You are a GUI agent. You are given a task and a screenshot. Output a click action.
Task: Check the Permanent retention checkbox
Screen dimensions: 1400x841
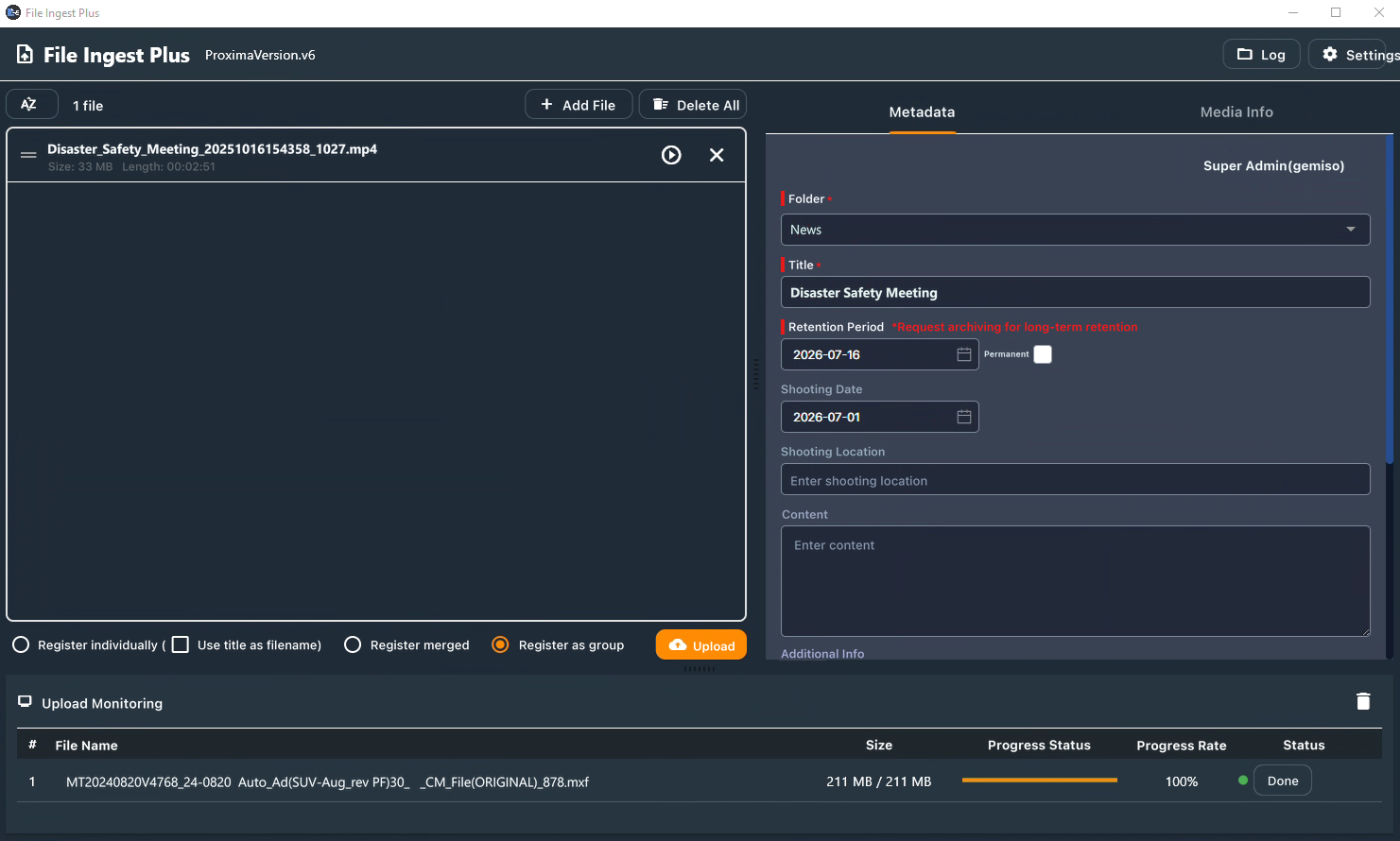[1043, 354]
